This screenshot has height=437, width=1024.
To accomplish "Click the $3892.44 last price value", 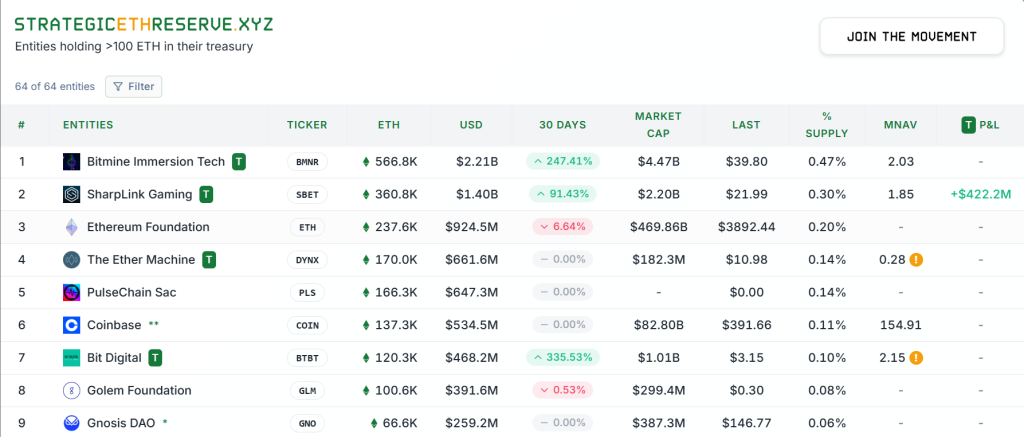I will pyautogui.click(x=746, y=227).
